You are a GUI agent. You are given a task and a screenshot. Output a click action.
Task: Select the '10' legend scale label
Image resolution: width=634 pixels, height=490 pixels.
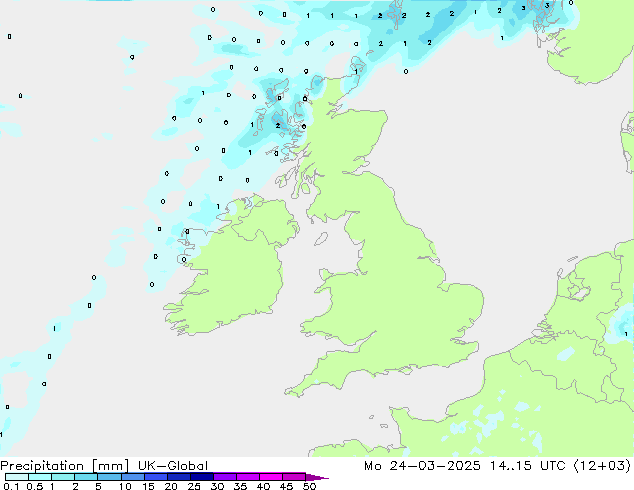(125, 486)
